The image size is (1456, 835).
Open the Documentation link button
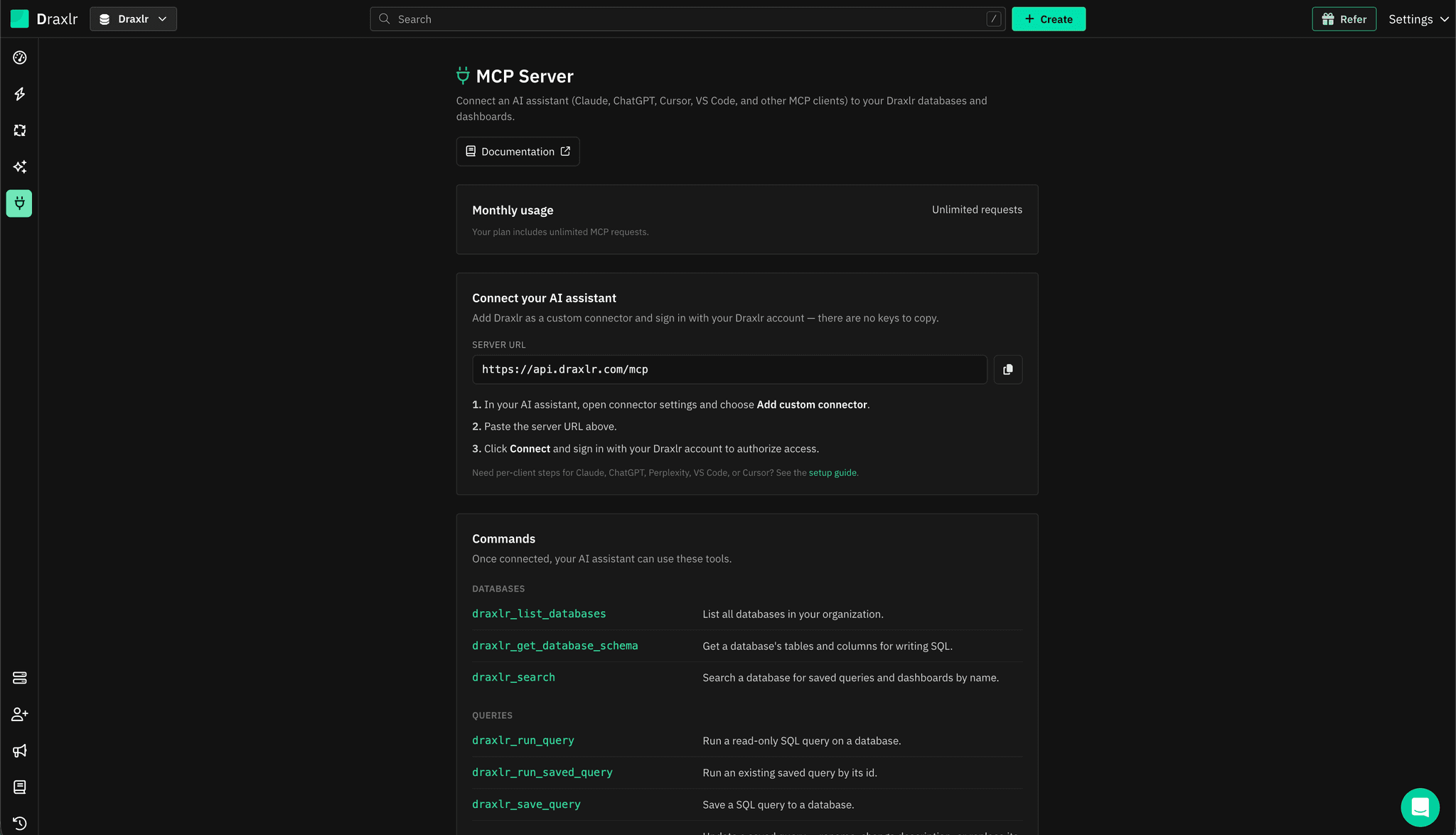(518, 151)
